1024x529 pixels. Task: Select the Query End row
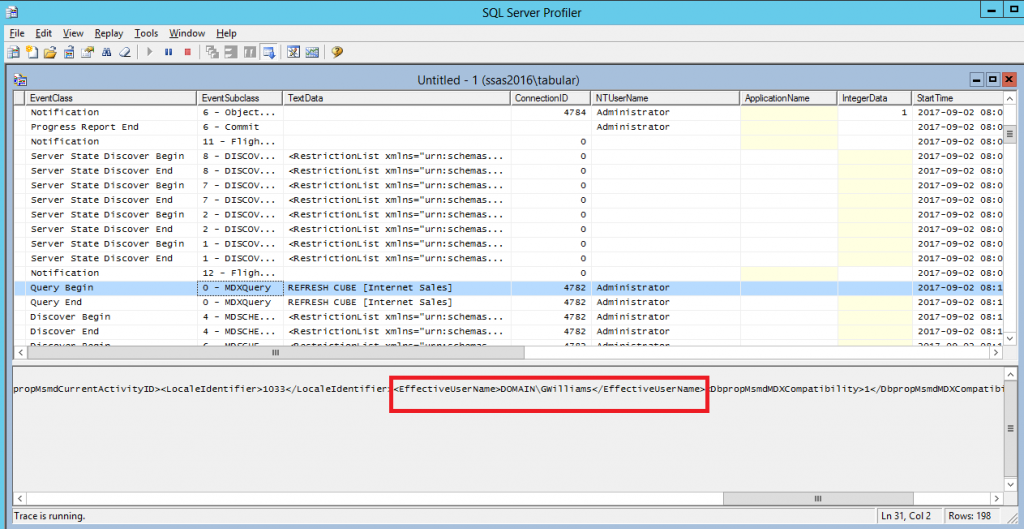[508, 302]
